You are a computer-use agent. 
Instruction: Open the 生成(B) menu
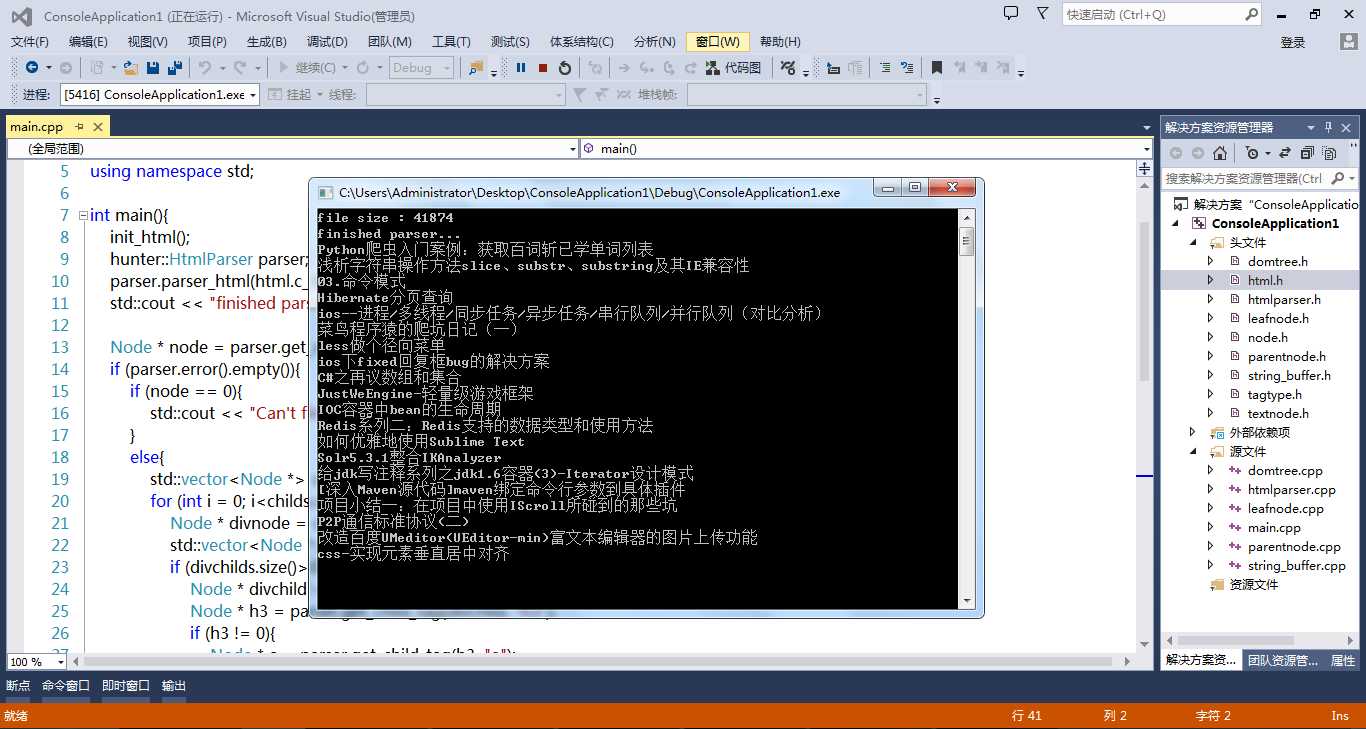[267, 42]
